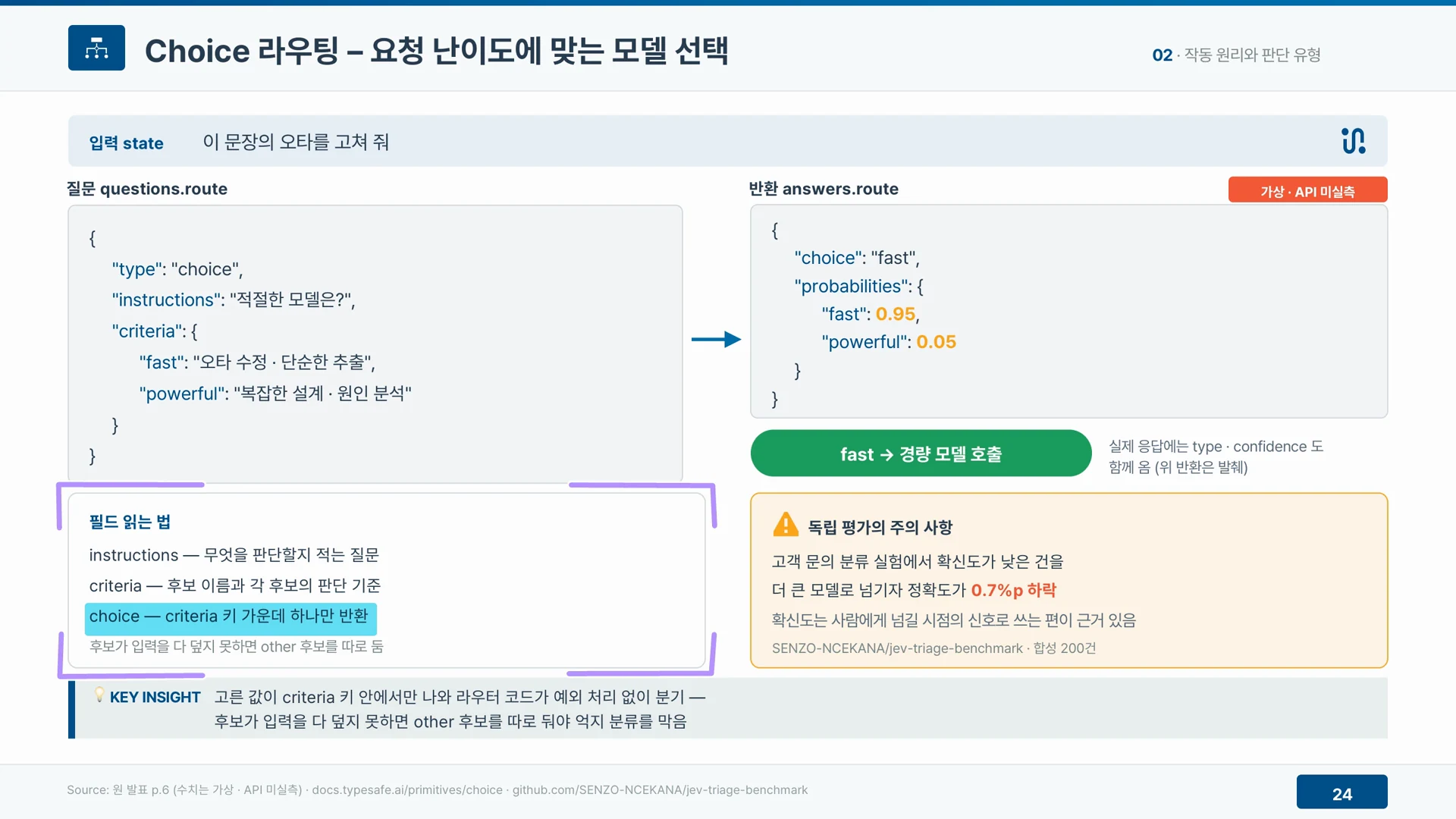Click the insight line ending '억지 분류를 막음'
The height and width of the screenshot is (819, 1456).
point(450,722)
